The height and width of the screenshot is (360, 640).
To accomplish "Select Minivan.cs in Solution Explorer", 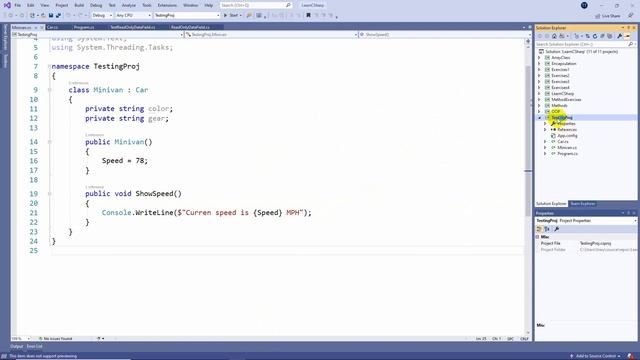I will coord(567,148).
